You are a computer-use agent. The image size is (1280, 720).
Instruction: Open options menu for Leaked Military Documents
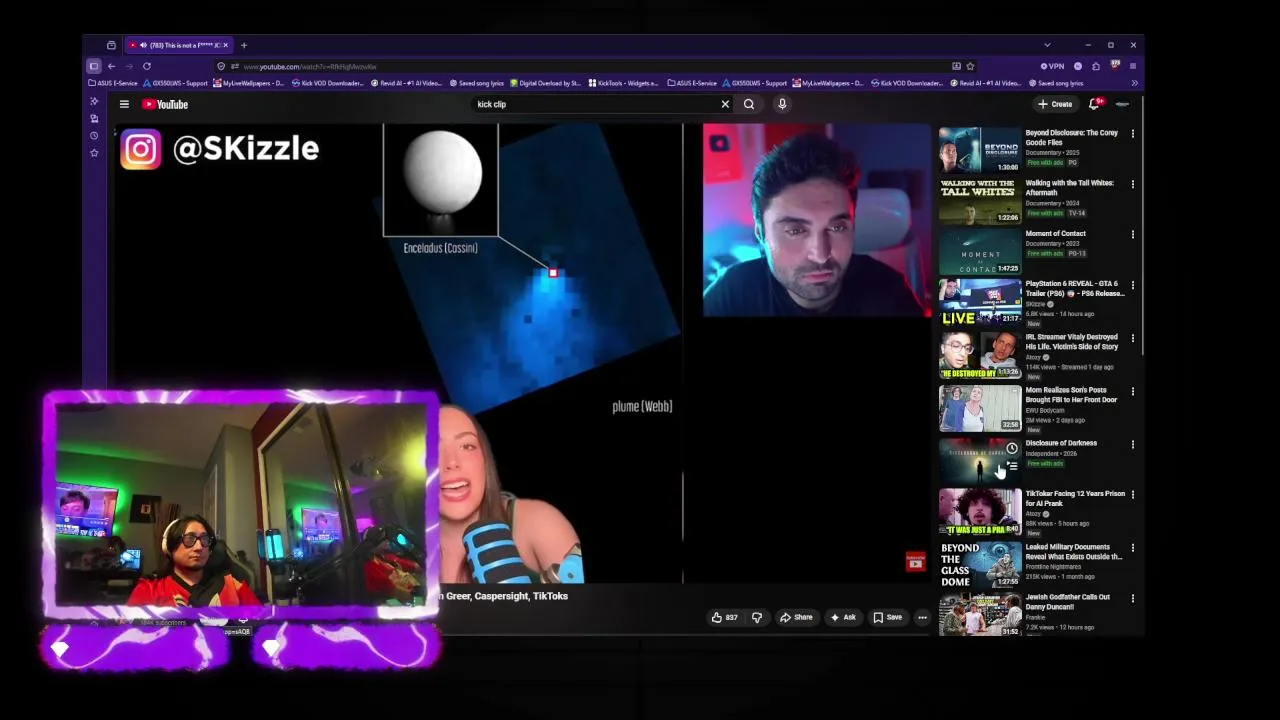click(1133, 548)
